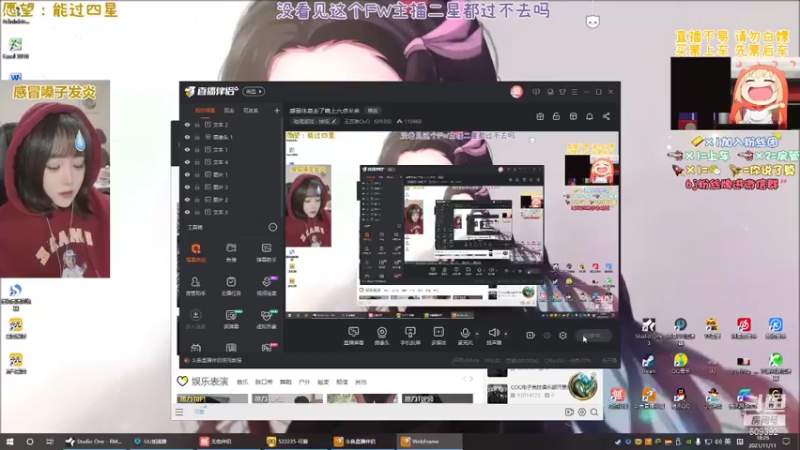This screenshot has width=800, height=450.
Task: Mute the 麦克风 microphone
Action: pos(465,336)
